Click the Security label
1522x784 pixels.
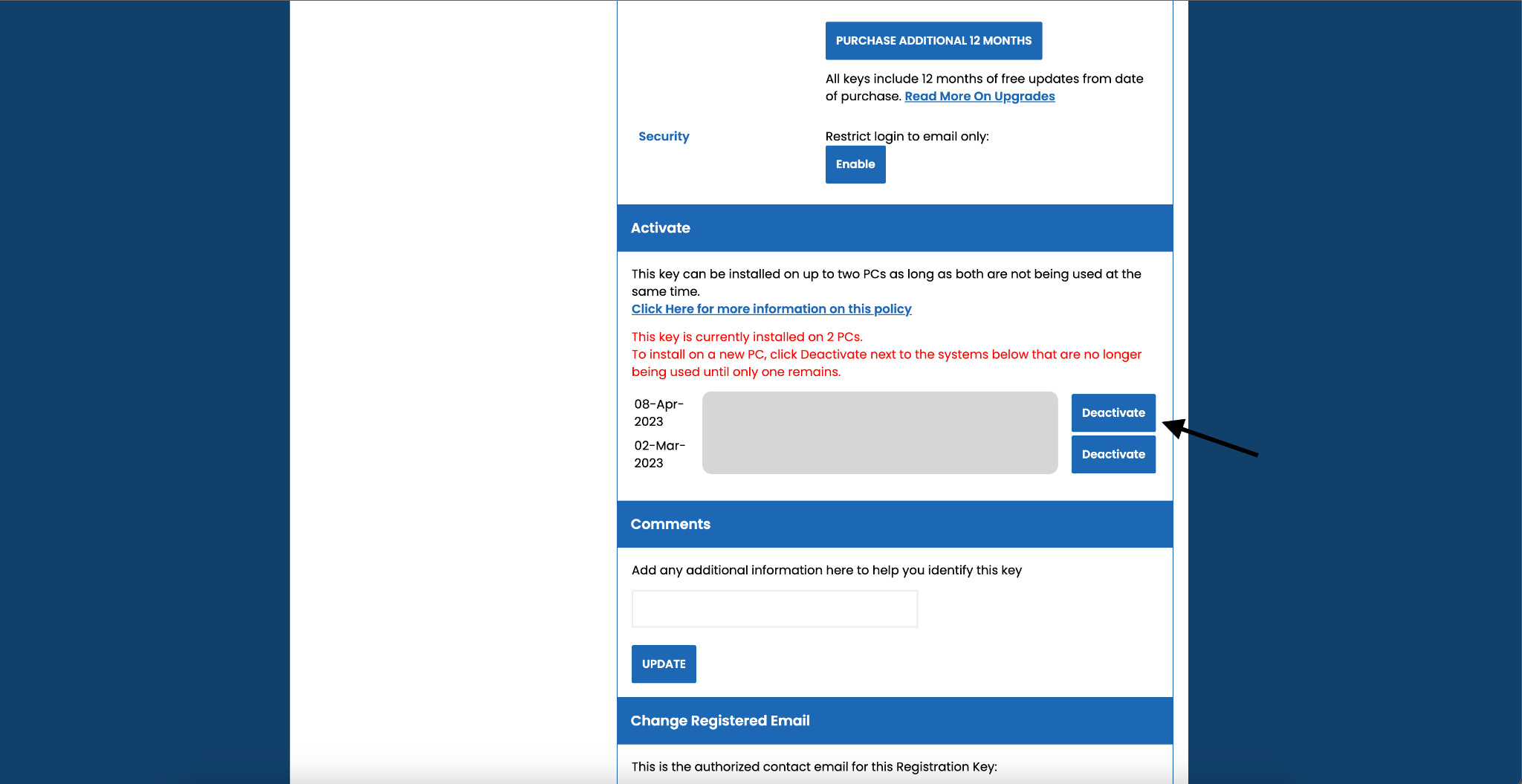[664, 136]
